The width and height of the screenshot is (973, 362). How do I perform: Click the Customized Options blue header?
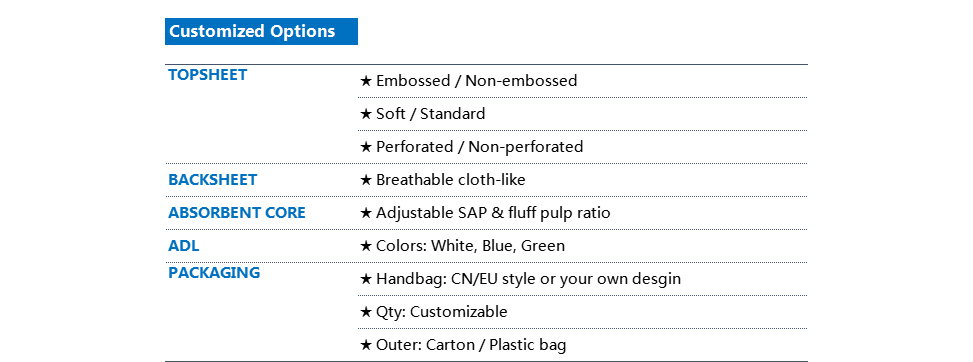[261, 32]
